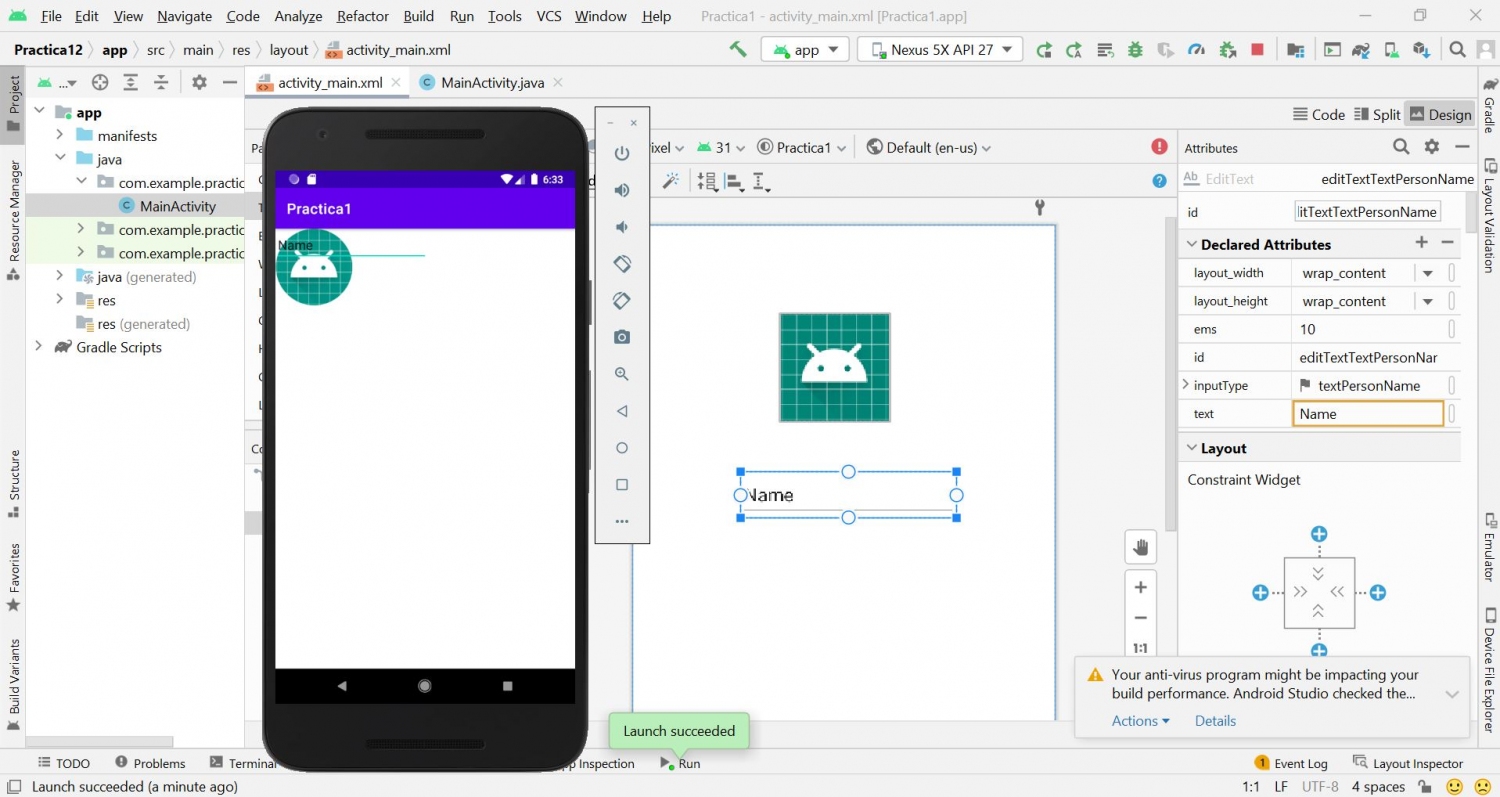Click Expand All in Project panel
The height and width of the screenshot is (797, 1500).
tap(130, 83)
